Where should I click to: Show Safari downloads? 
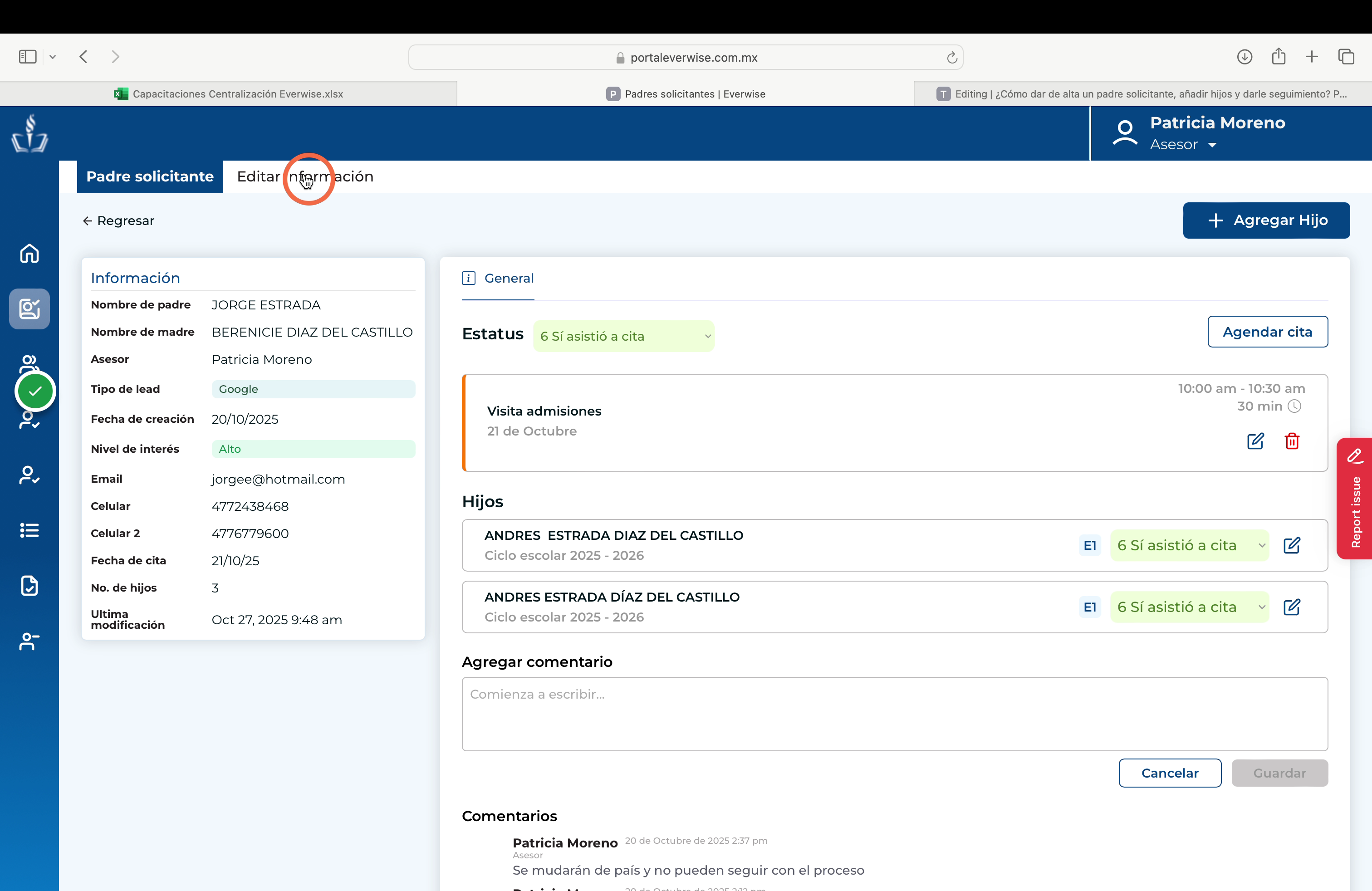coord(1245,56)
